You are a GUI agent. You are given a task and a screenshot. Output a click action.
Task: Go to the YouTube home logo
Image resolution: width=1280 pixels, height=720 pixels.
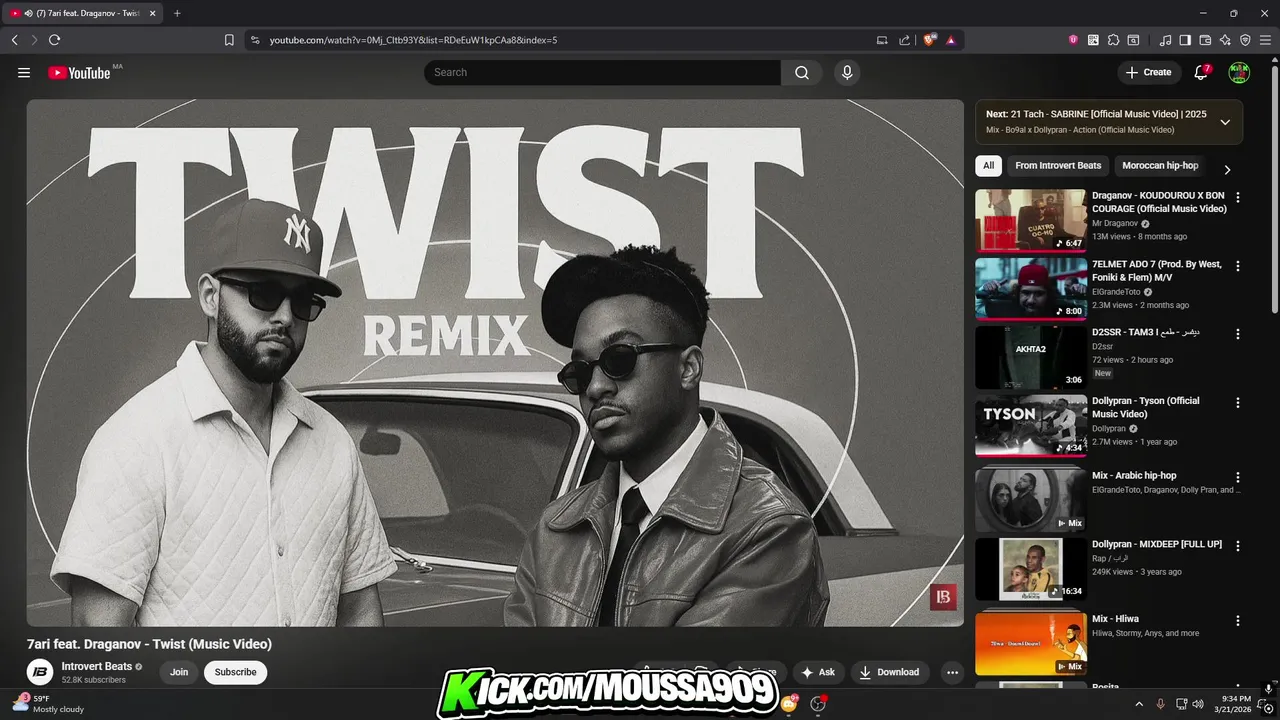coord(79,72)
